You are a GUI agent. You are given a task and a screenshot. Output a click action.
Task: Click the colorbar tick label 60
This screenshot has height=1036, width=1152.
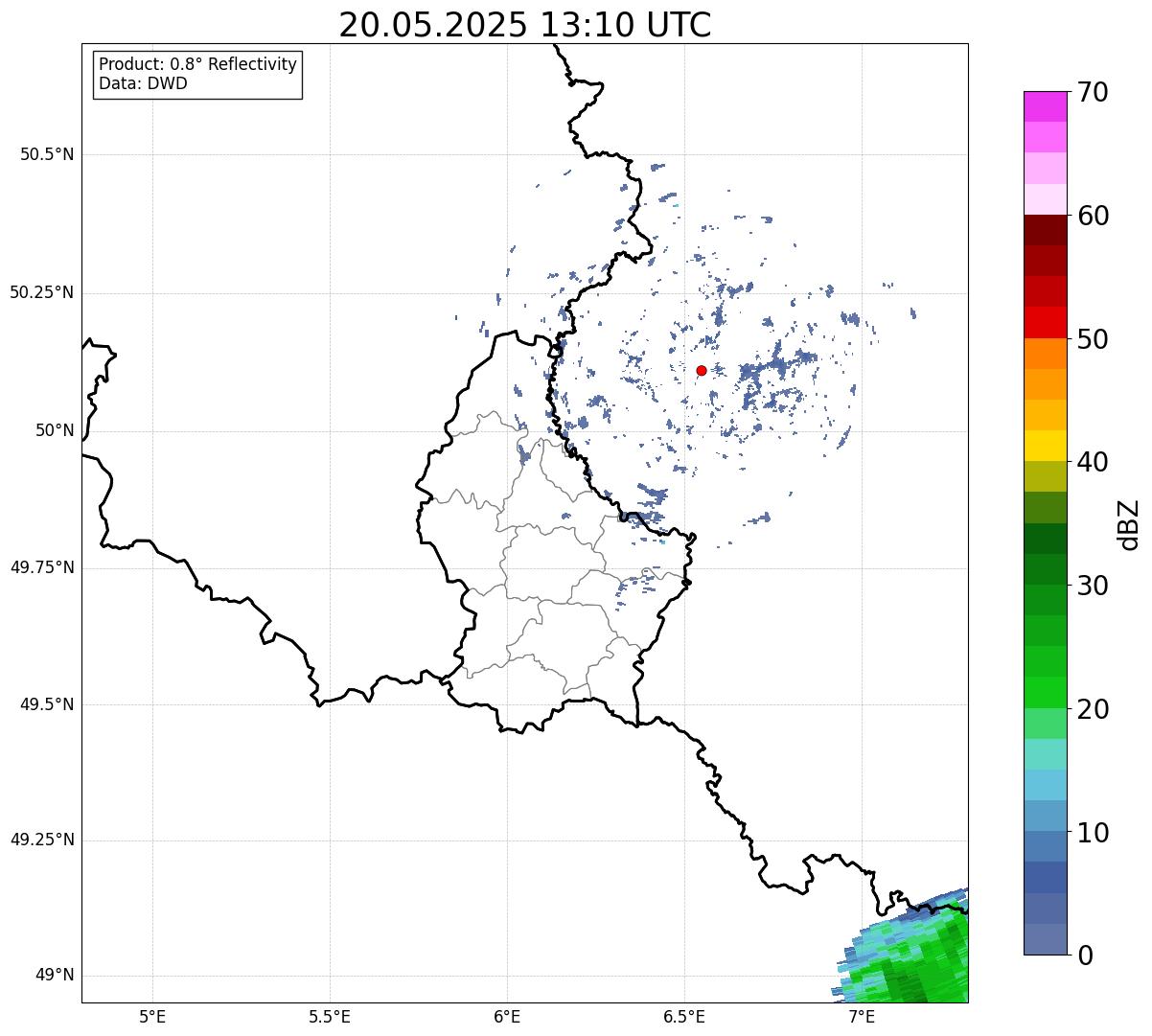tap(1093, 216)
